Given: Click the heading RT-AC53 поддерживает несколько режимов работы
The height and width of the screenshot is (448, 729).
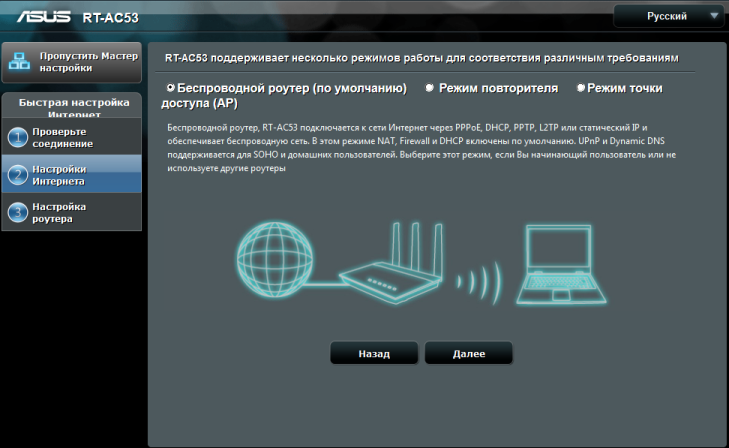Looking at the screenshot, I should pyautogui.click(x=422, y=58).
